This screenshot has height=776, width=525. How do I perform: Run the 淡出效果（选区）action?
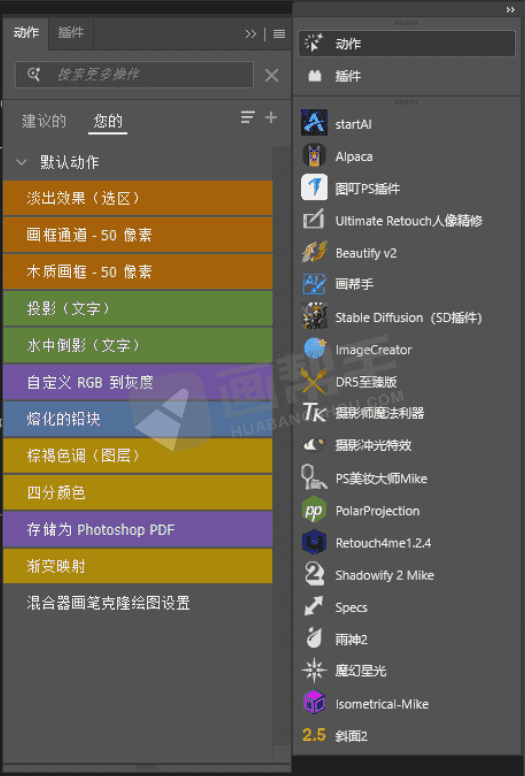pos(138,198)
